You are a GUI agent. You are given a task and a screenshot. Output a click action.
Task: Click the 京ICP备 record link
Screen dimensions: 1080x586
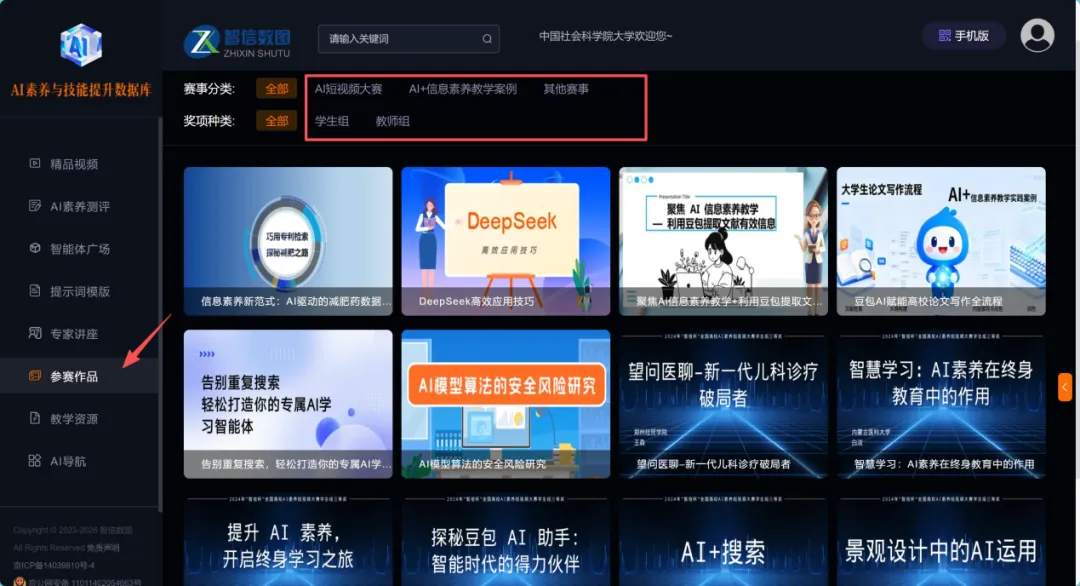point(54,565)
